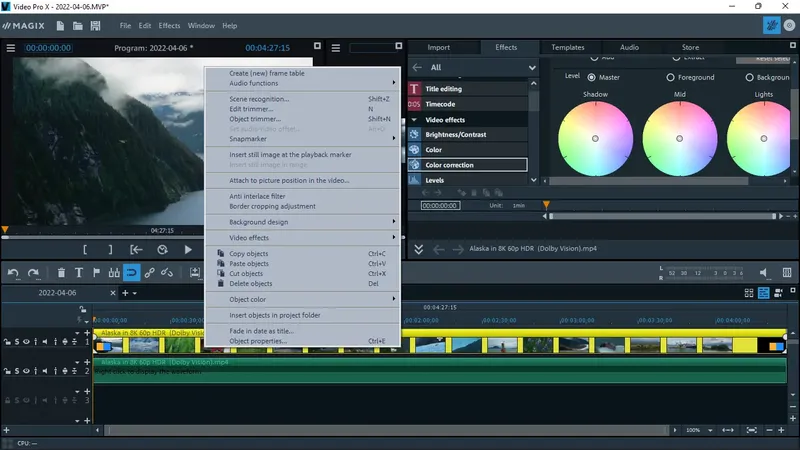Viewport: 800px width, 450px height.
Task: Expand the Snapmarker submenu
Action: tap(393, 138)
